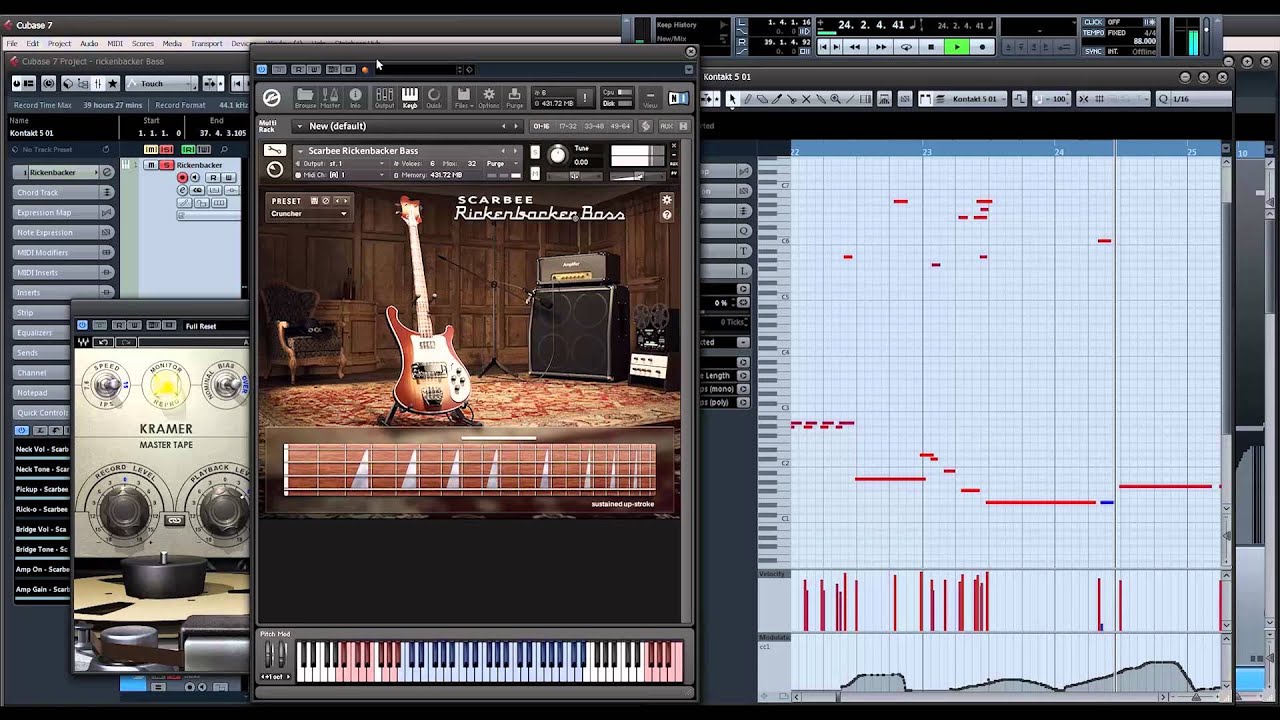Open the Scarbee instrument settings gear
Viewport: 1280px width, 720px height.
tap(667, 200)
